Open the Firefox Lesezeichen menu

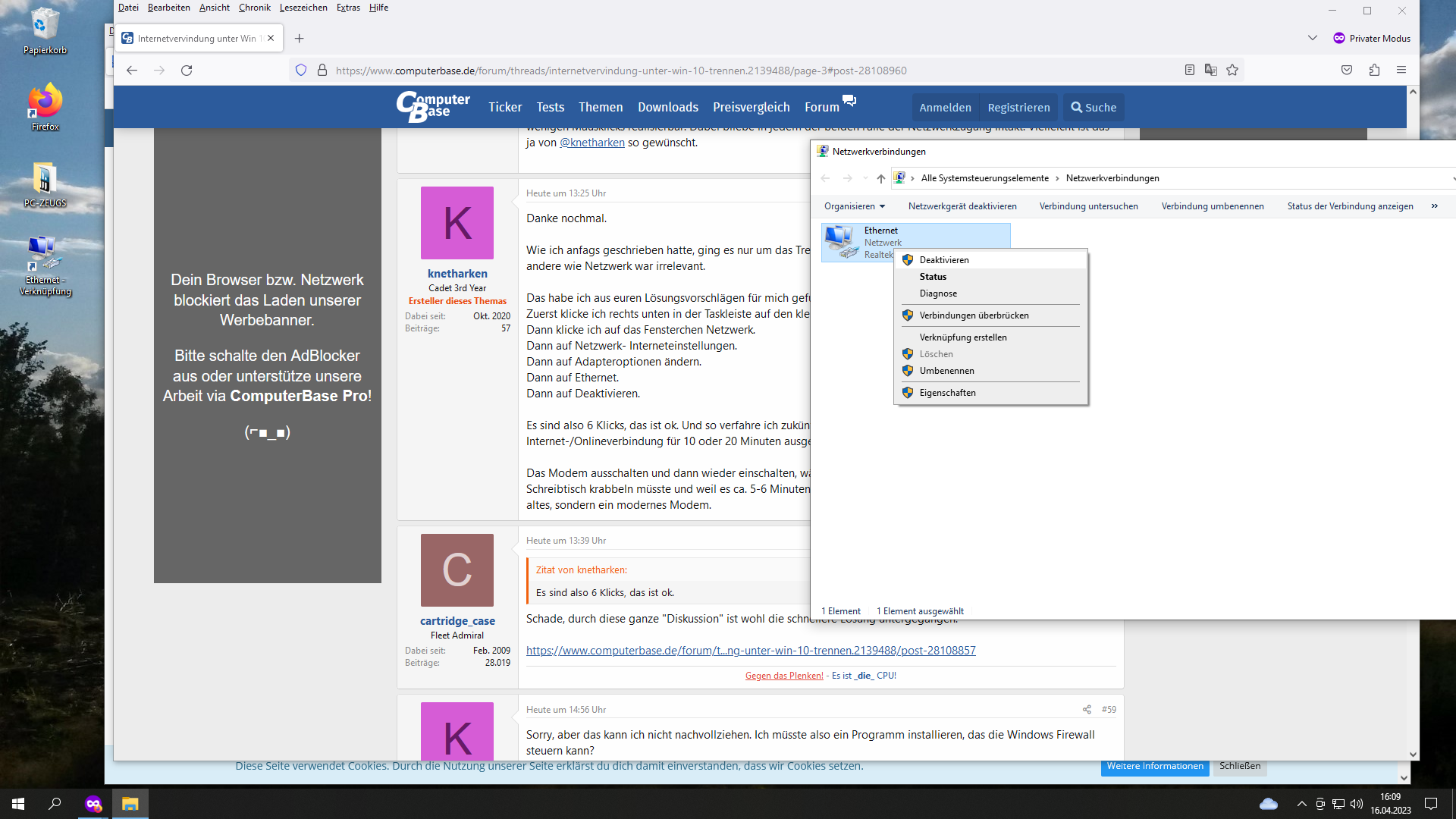pos(303,8)
